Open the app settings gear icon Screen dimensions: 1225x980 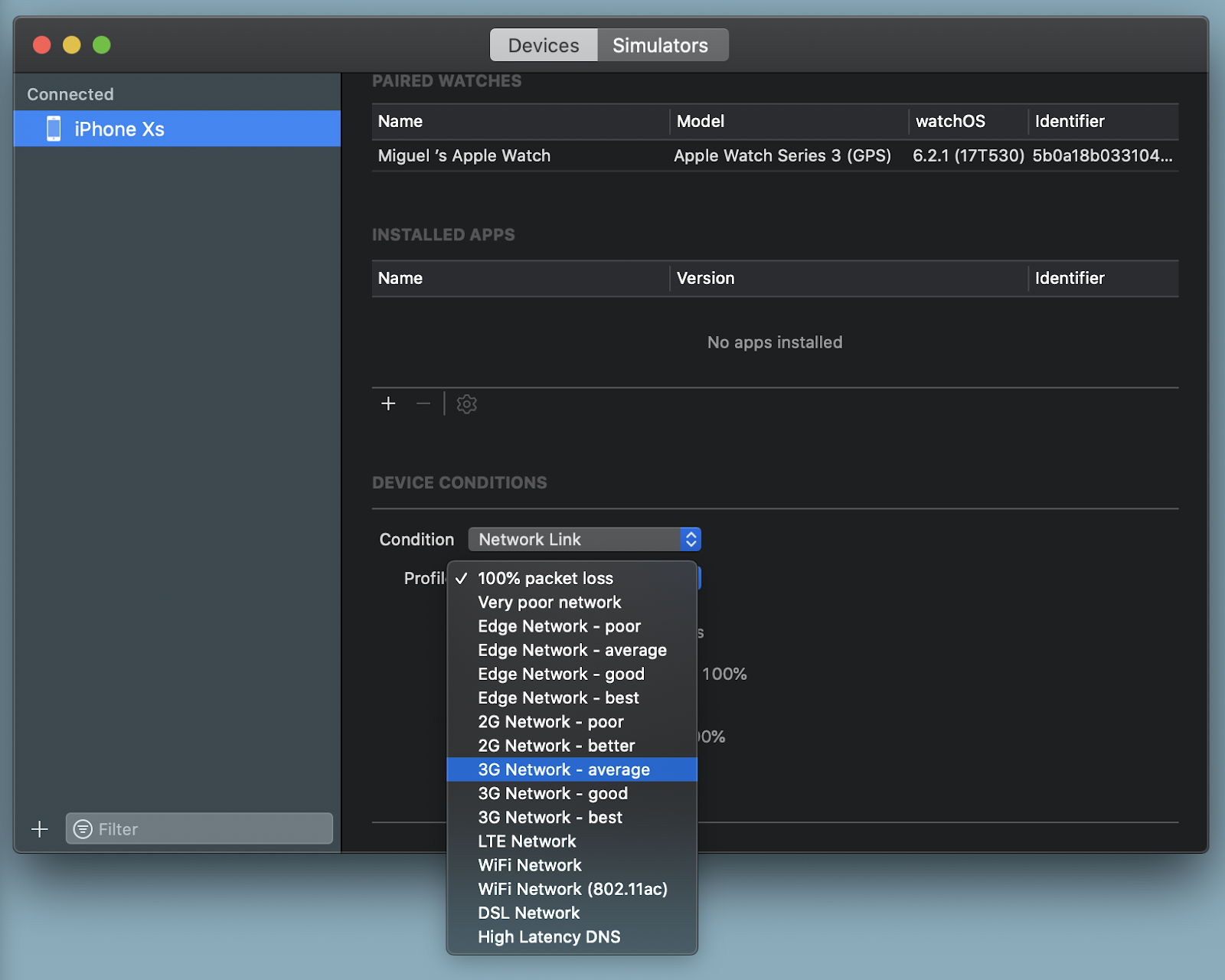[466, 403]
